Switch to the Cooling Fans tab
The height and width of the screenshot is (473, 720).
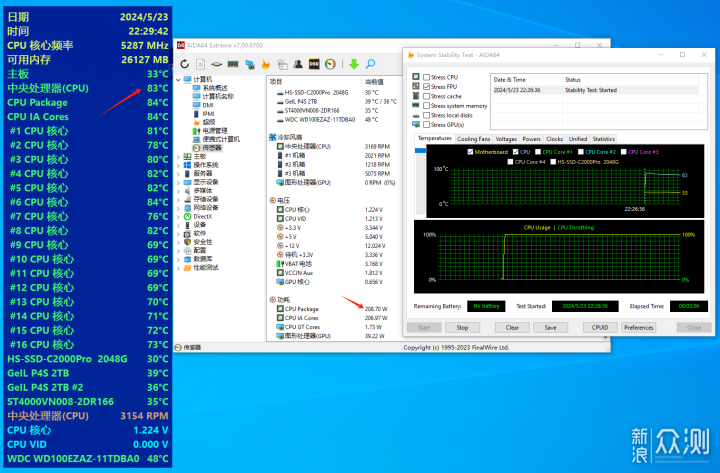click(x=473, y=139)
